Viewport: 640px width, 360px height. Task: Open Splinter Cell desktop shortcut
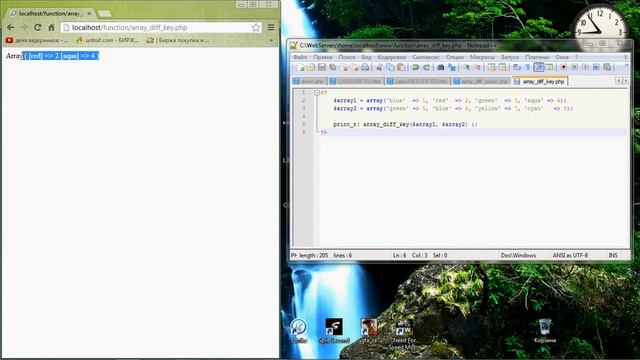334,331
